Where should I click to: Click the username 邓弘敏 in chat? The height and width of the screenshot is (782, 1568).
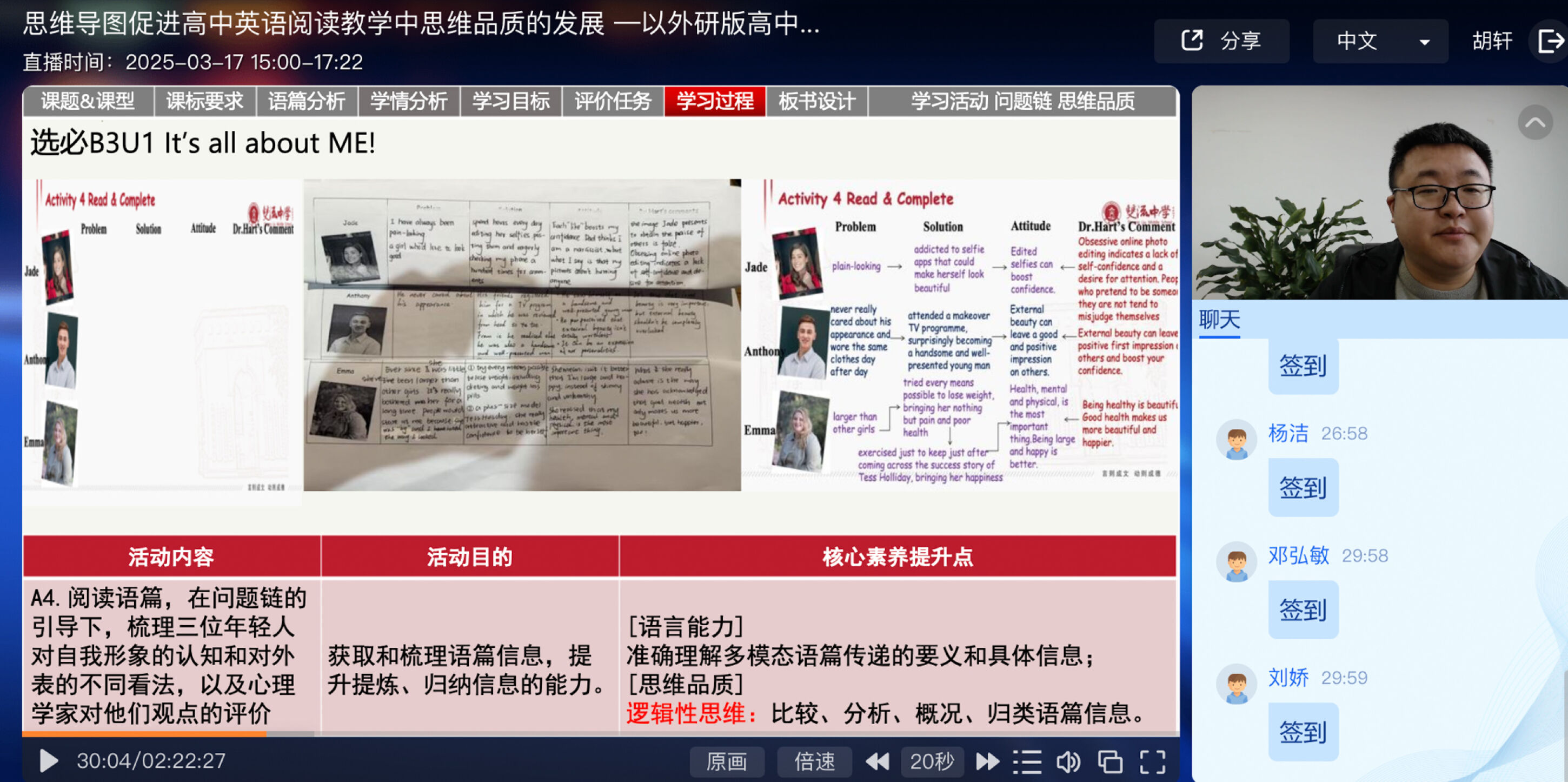coord(1298,555)
